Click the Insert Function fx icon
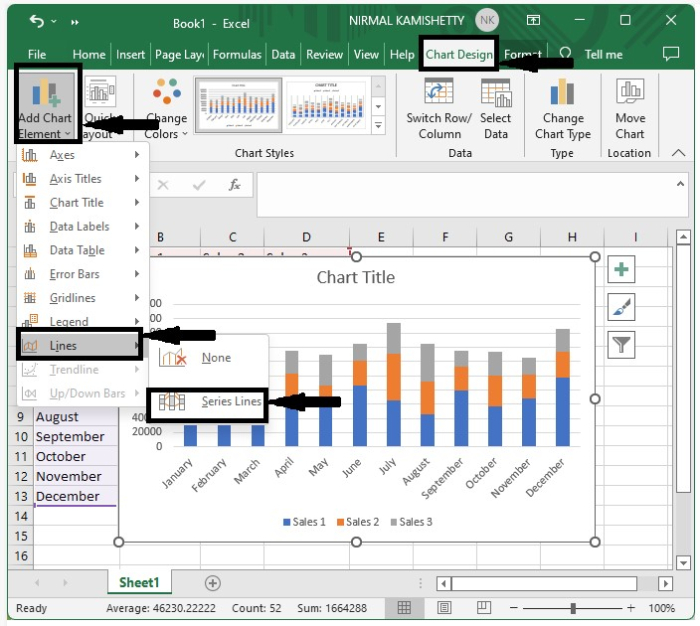This screenshot has height=626, width=700. (234, 184)
